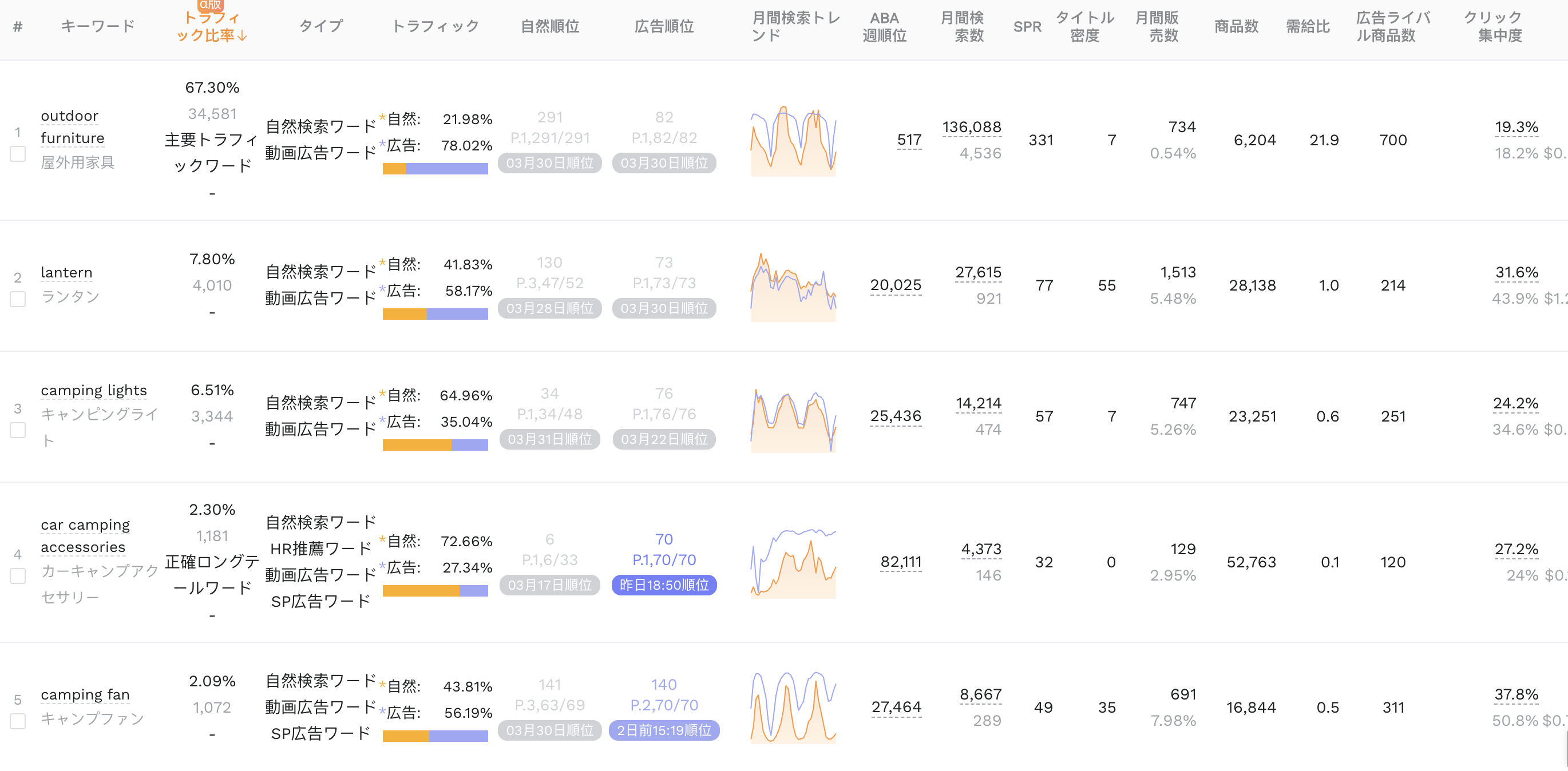
Task: Click ad rank 70 for car camping accessories
Action: 664,539
